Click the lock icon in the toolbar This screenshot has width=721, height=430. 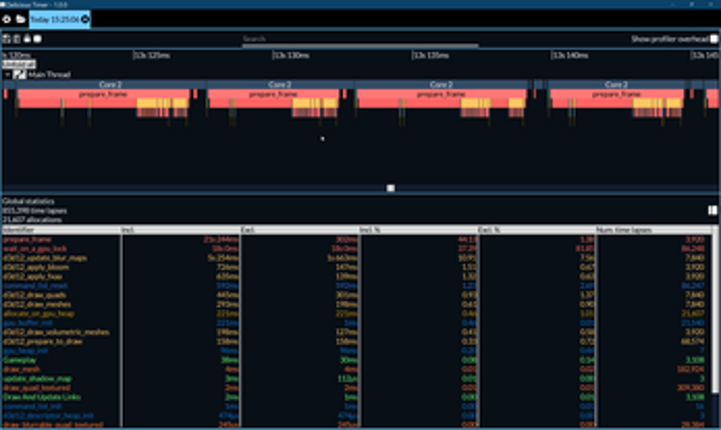[26, 39]
